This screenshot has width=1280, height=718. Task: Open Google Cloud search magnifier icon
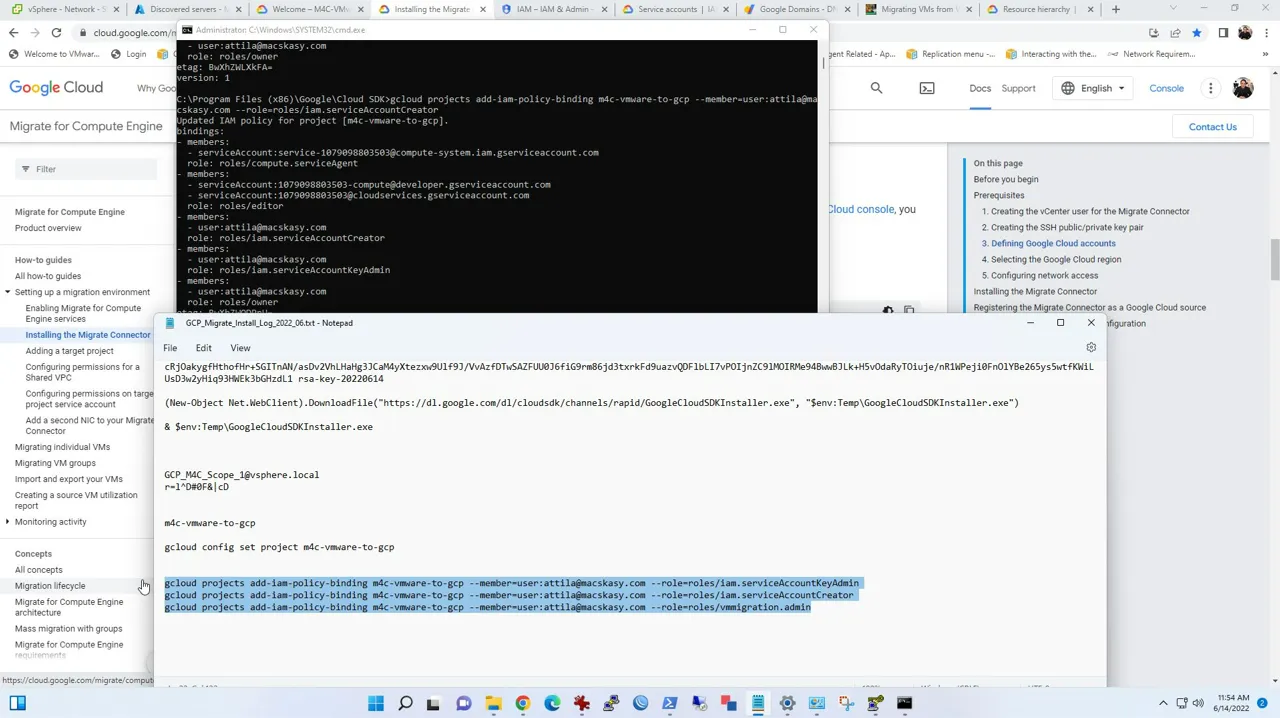tap(876, 88)
